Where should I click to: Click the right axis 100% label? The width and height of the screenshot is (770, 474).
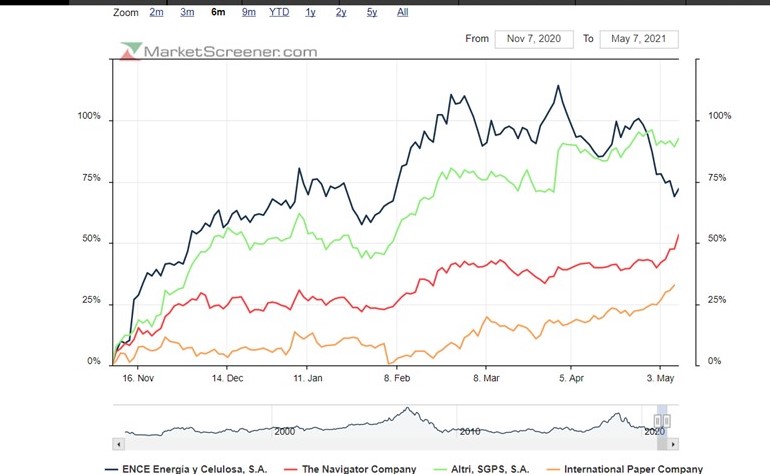click(719, 116)
